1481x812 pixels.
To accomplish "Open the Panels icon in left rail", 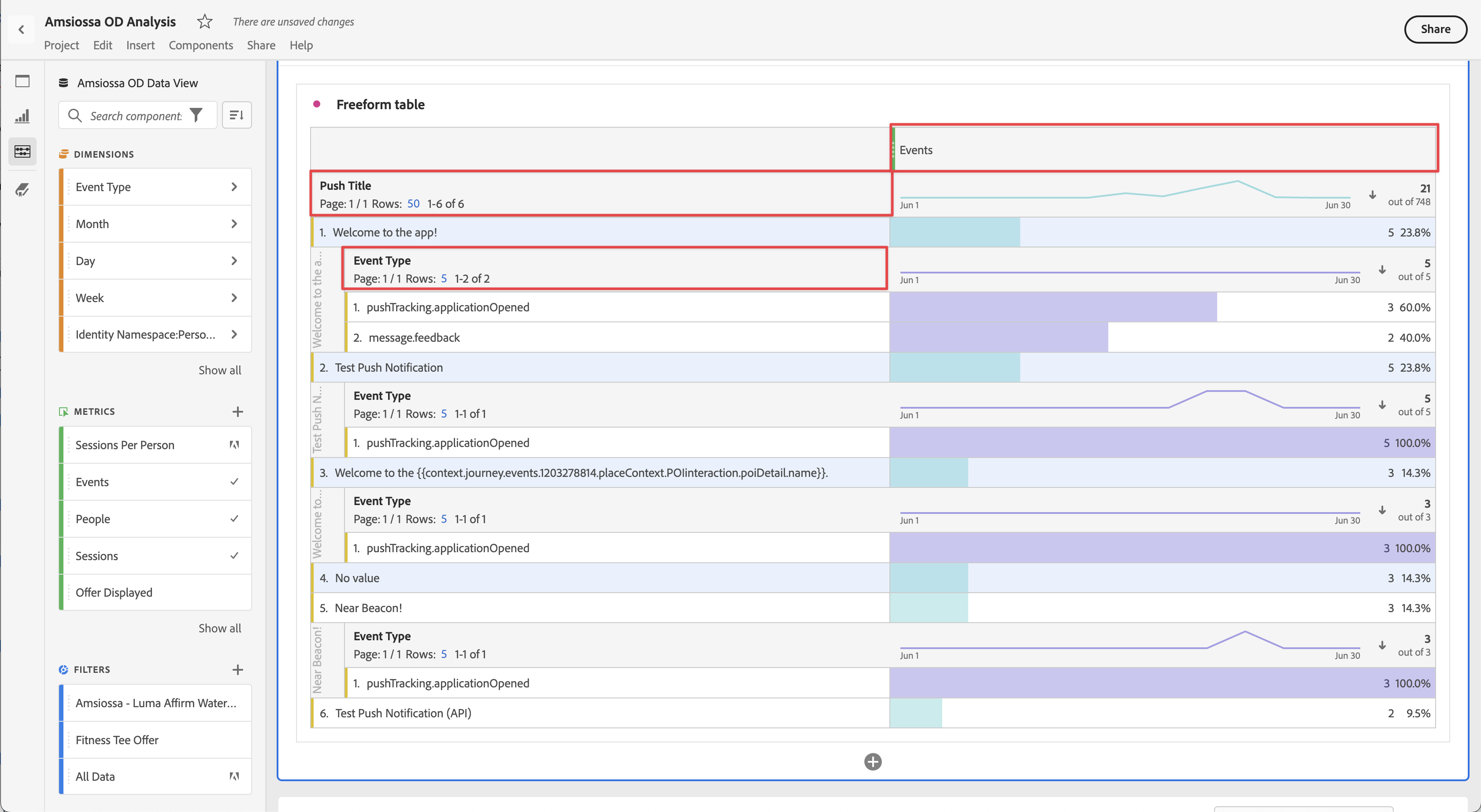I will (x=22, y=81).
